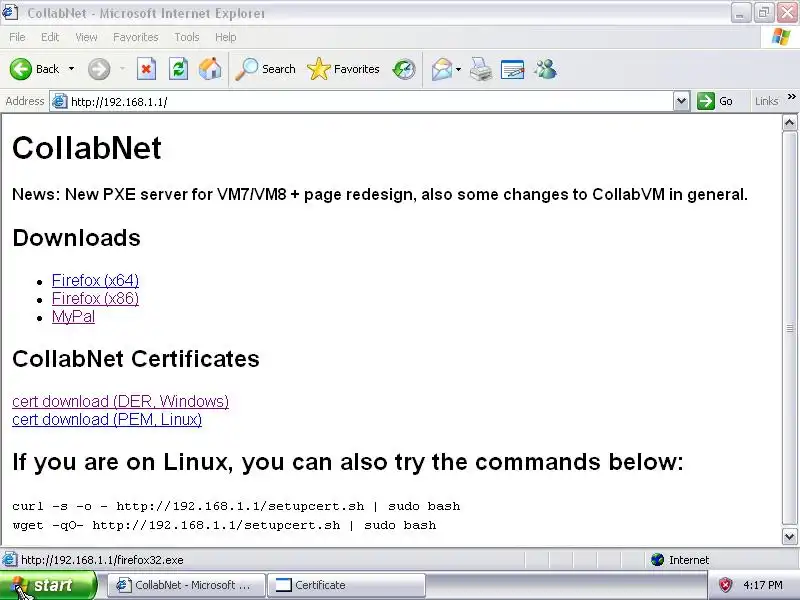The height and width of the screenshot is (600, 800).
Task: Open the Windows Start menu
Action: (48, 585)
